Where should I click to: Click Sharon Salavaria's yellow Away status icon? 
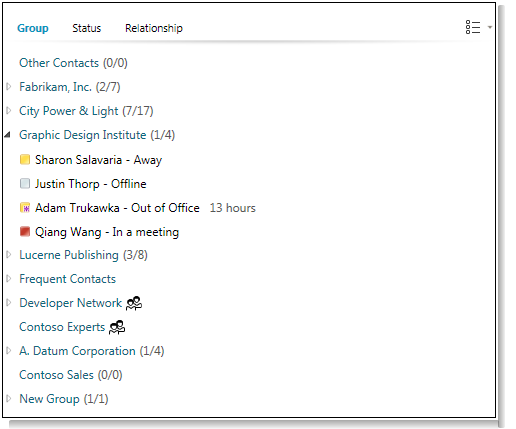click(25, 160)
